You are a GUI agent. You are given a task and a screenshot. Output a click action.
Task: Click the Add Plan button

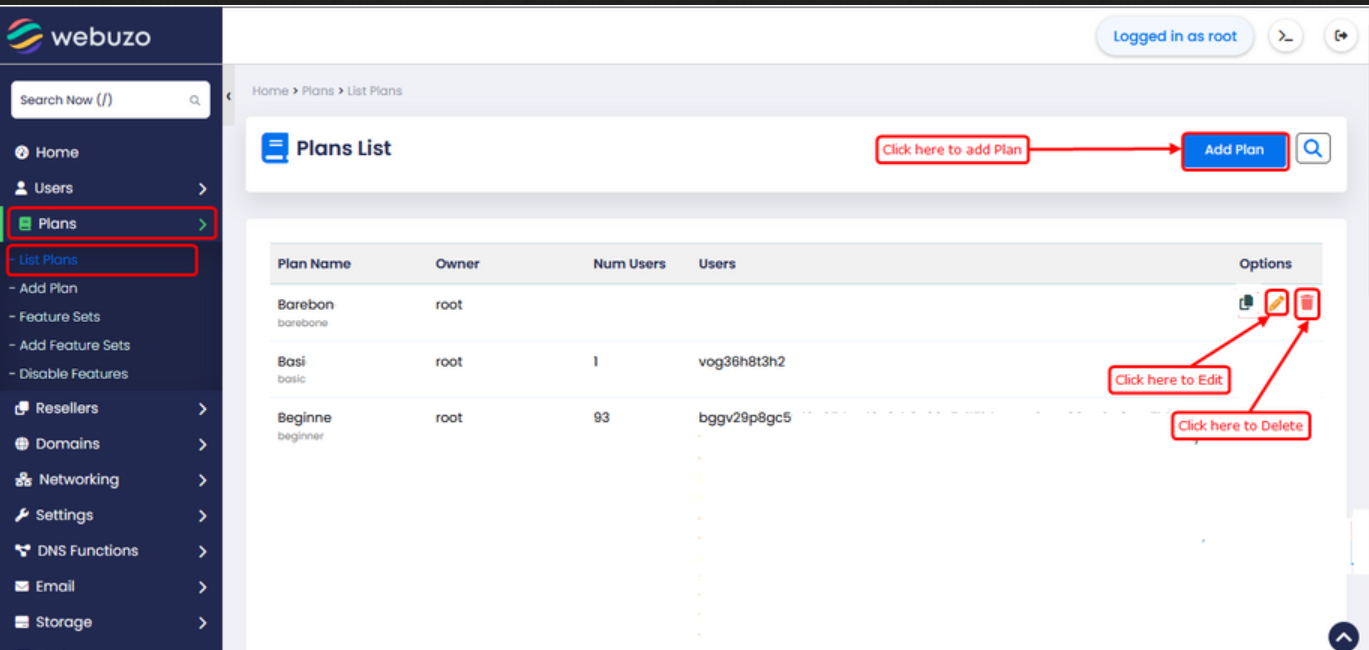1234,150
